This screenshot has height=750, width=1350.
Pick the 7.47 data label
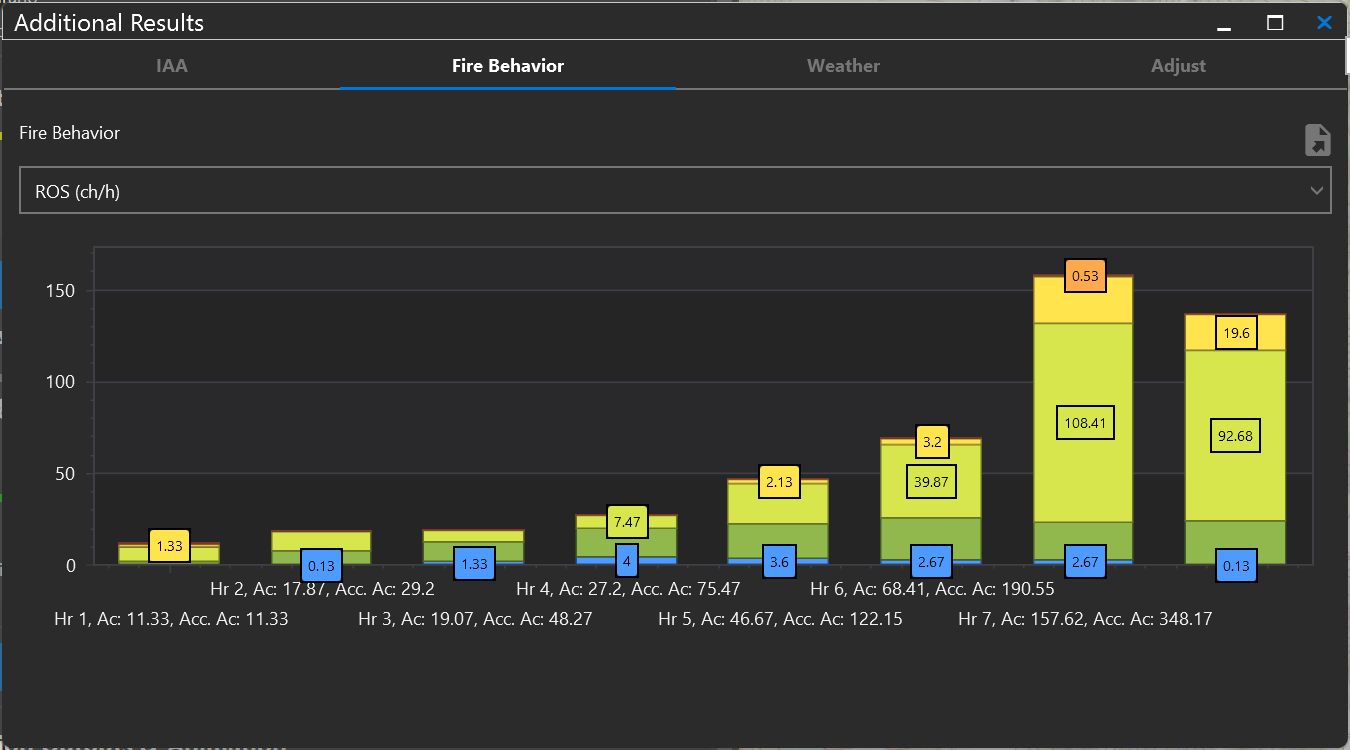627,522
